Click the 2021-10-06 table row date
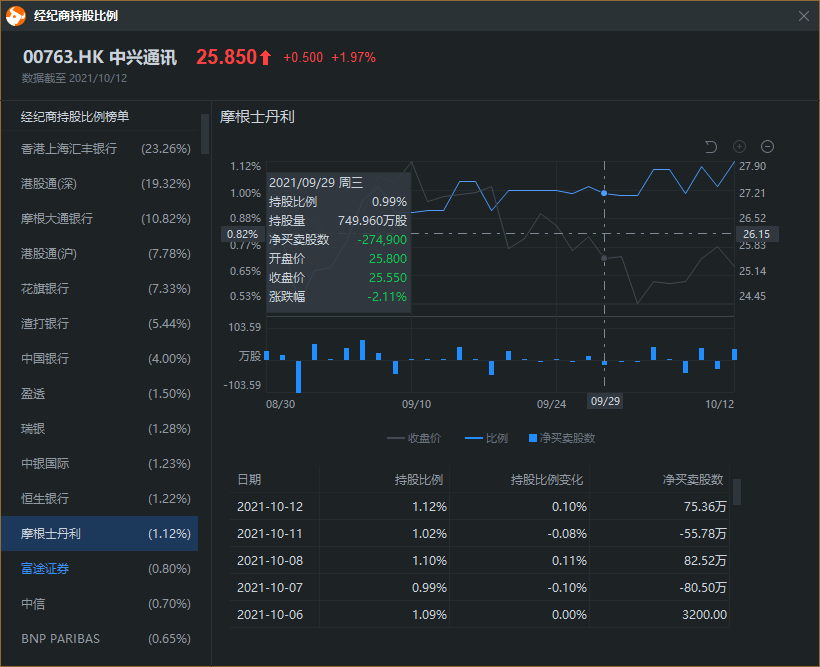This screenshot has width=820, height=667. pos(270,615)
